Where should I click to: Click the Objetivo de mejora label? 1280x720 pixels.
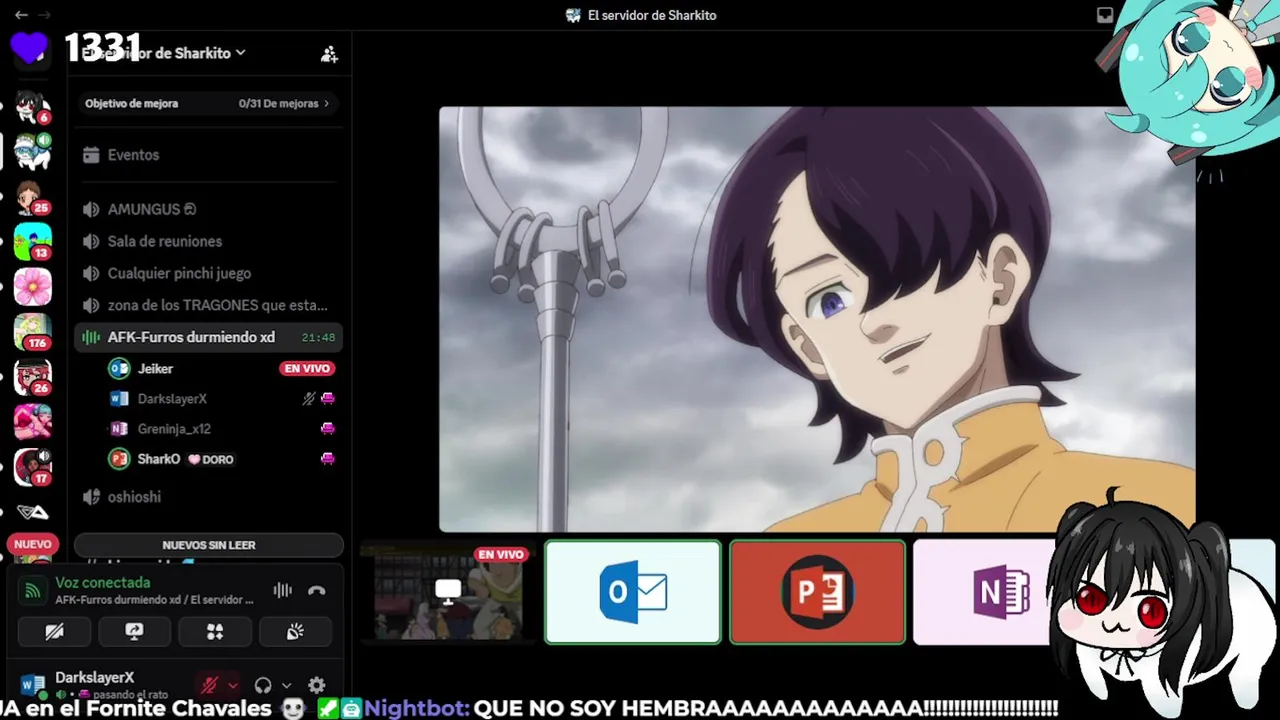click(131, 104)
